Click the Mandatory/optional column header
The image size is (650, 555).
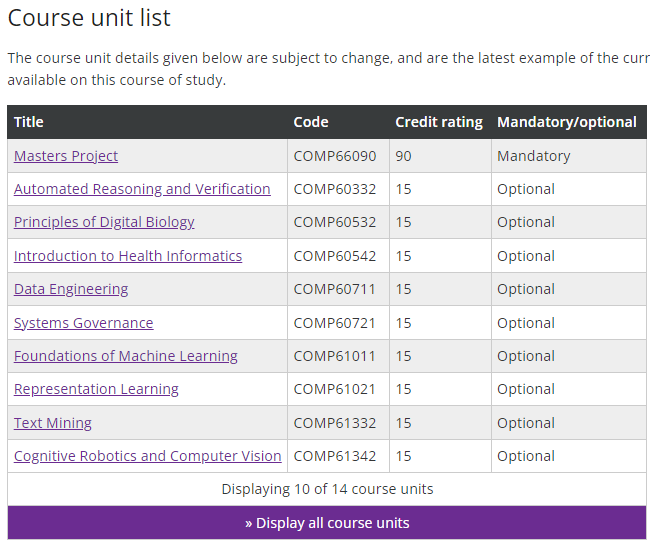pyautogui.click(x=567, y=122)
